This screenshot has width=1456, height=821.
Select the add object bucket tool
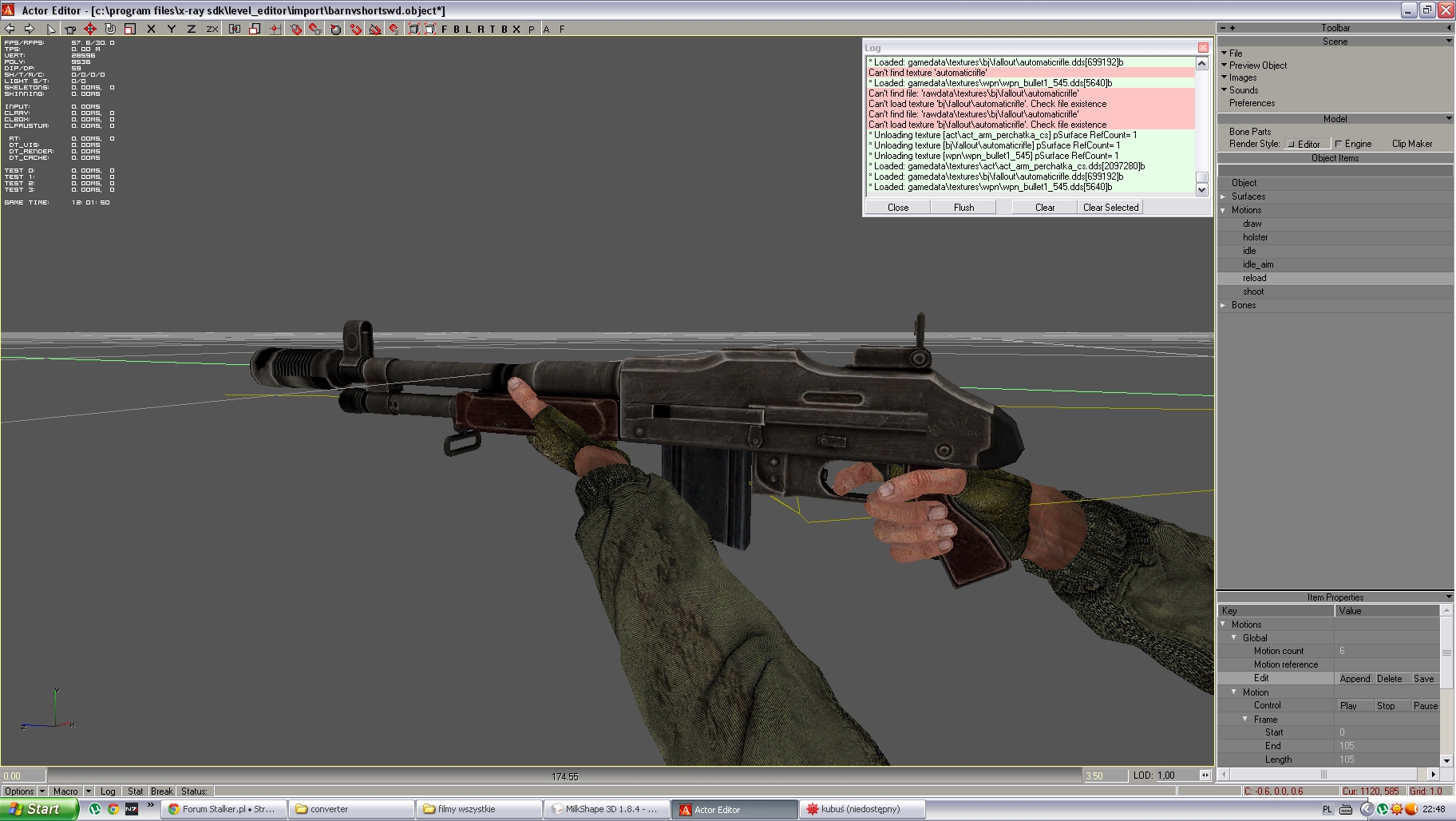(x=70, y=29)
